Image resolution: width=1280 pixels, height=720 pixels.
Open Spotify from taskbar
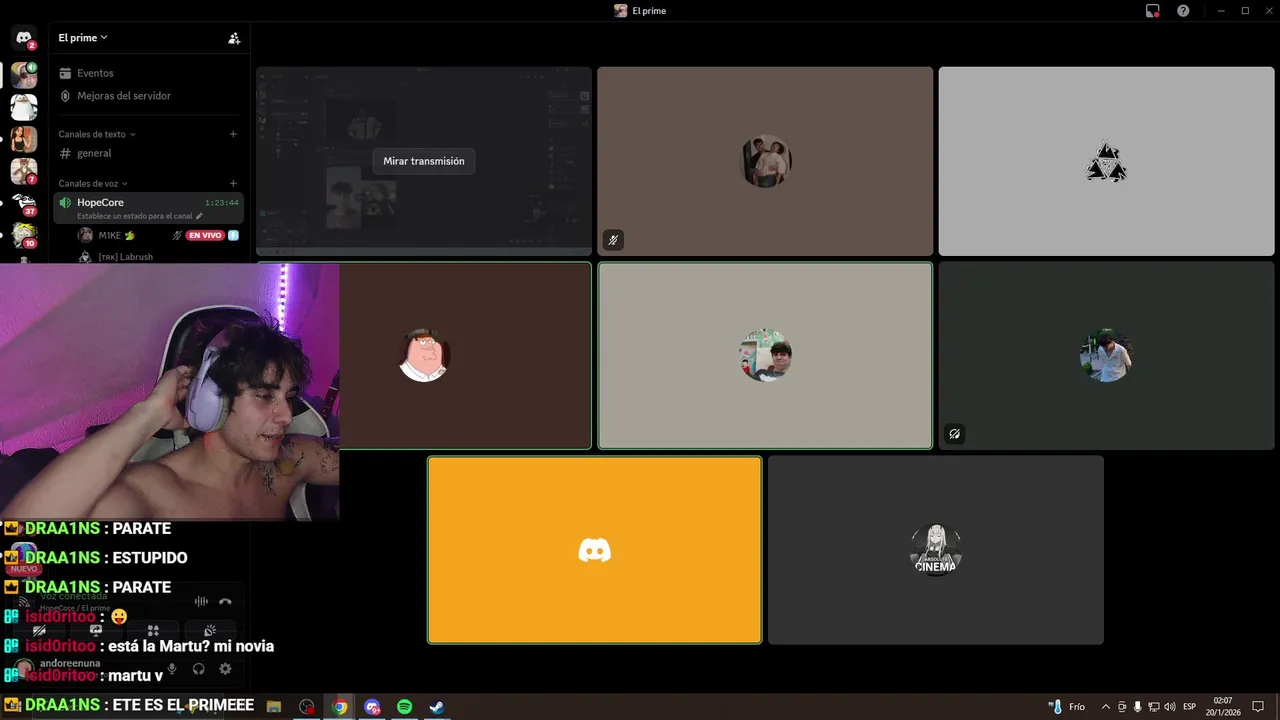coord(404,707)
